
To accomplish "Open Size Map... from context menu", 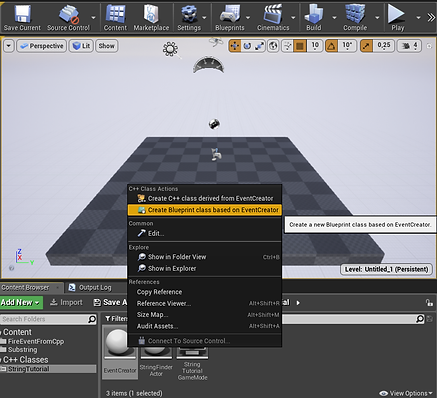I will point(205,315).
